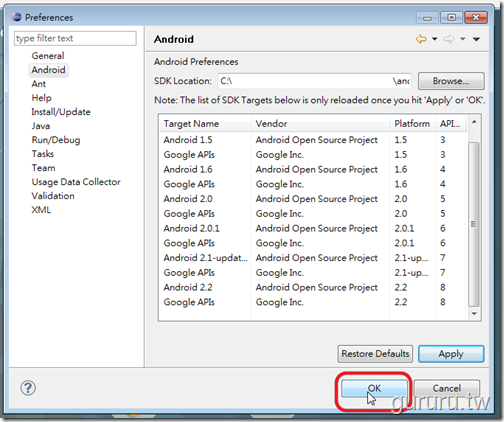The height and width of the screenshot is (422, 504).
Task: Select Android preferences category
Action: coord(49,70)
